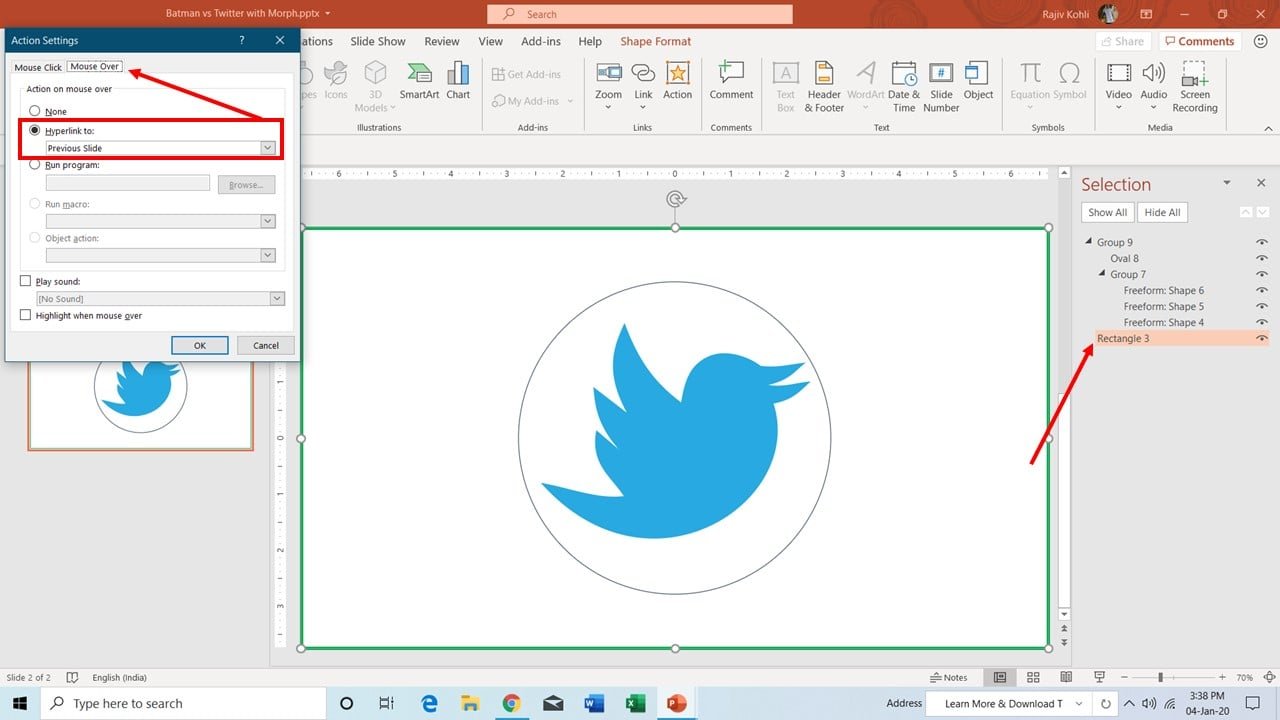This screenshot has height=720, width=1280.
Task: Click the Link ribbon button
Action: pyautogui.click(x=643, y=86)
